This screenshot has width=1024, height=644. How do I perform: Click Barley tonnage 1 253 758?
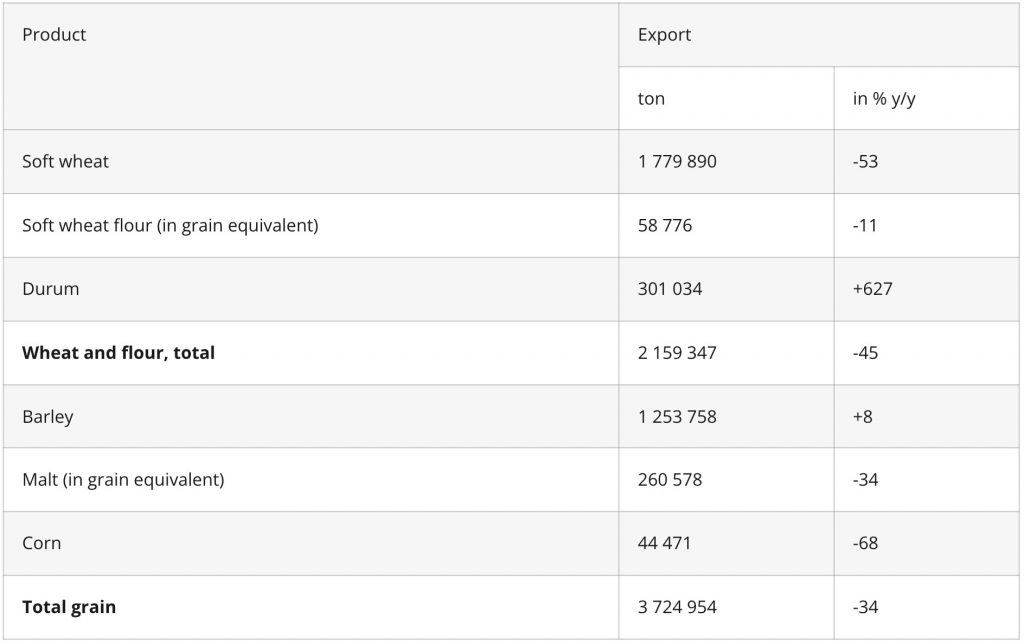[x=677, y=416]
